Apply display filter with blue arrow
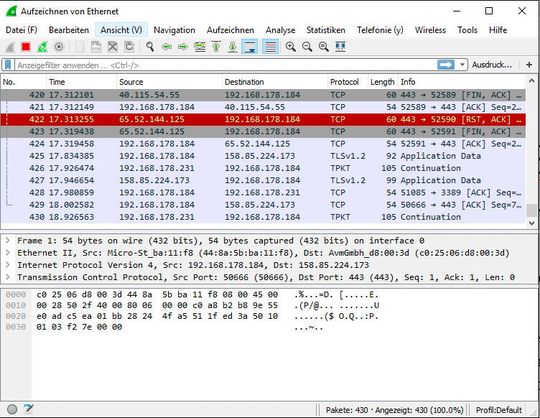This screenshot has width=540, height=418. point(446,65)
